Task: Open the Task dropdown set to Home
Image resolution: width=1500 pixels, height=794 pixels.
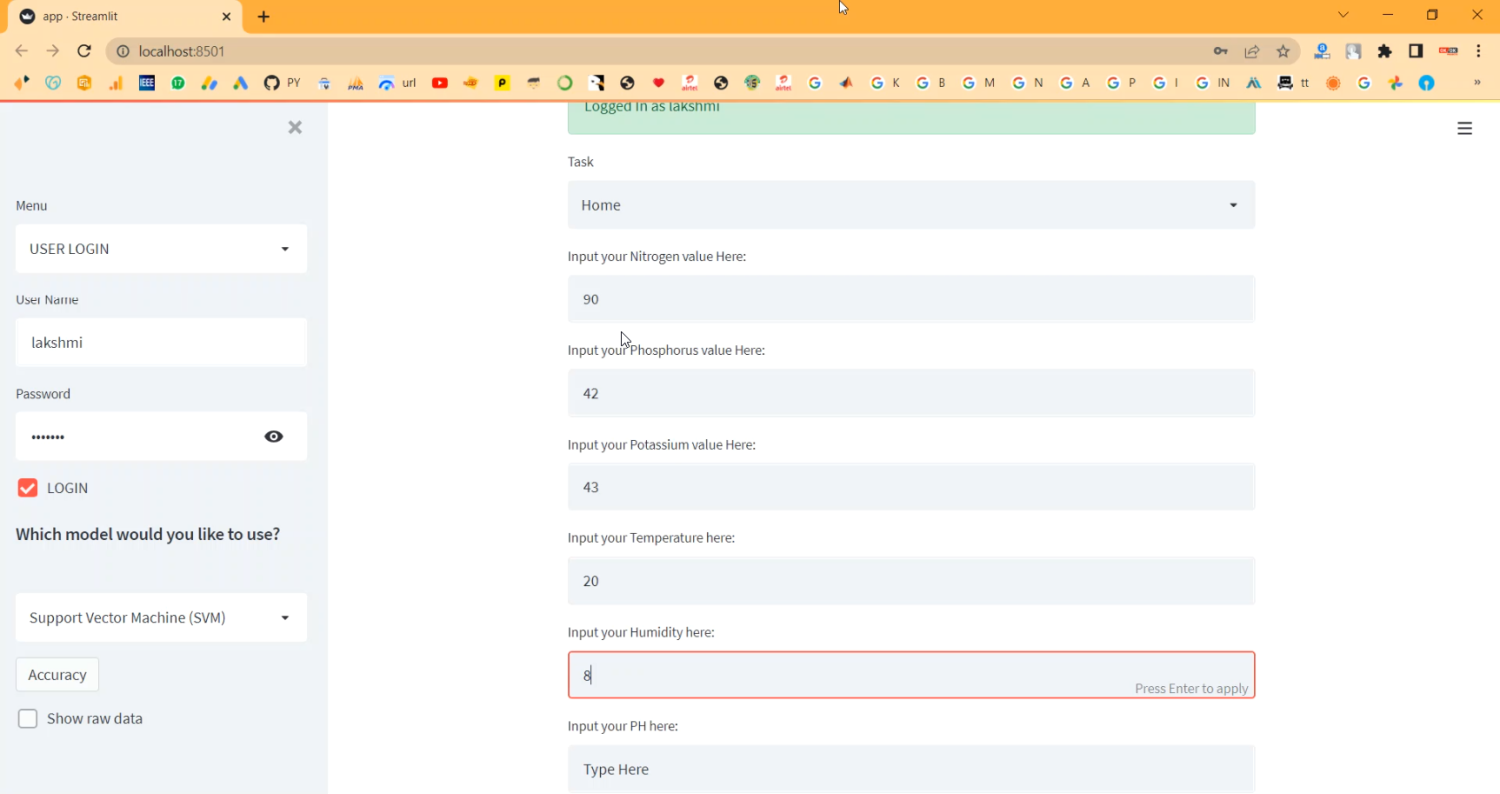Action: click(x=910, y=205)
